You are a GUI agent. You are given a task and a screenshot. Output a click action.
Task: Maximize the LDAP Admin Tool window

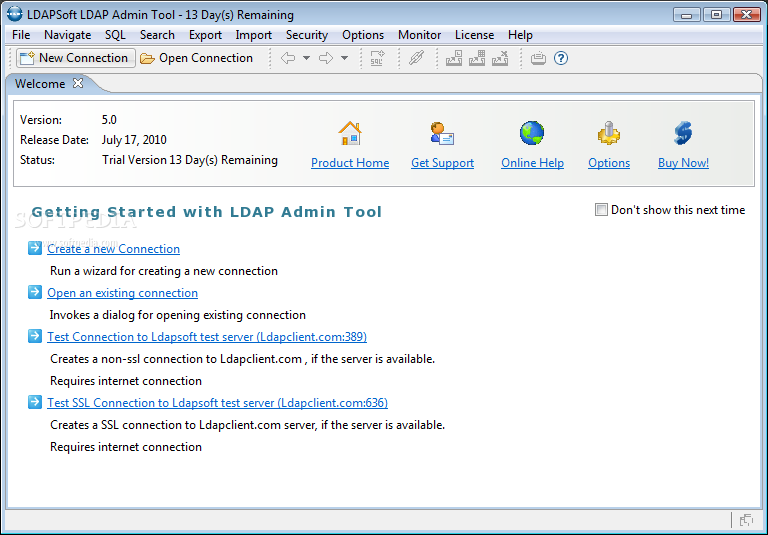tap(717, 15)
